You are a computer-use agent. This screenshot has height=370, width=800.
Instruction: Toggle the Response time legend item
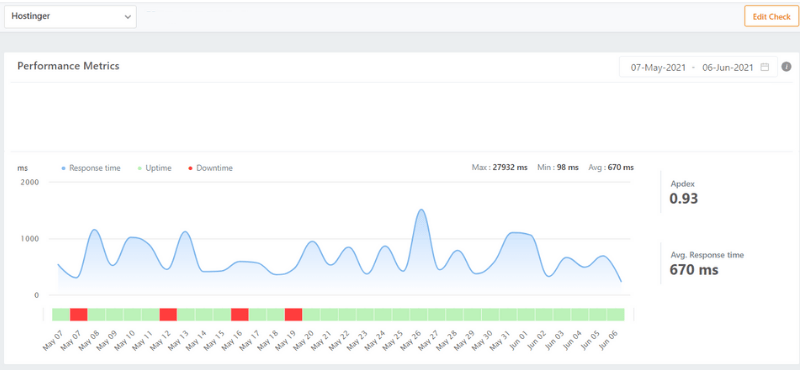91,168
